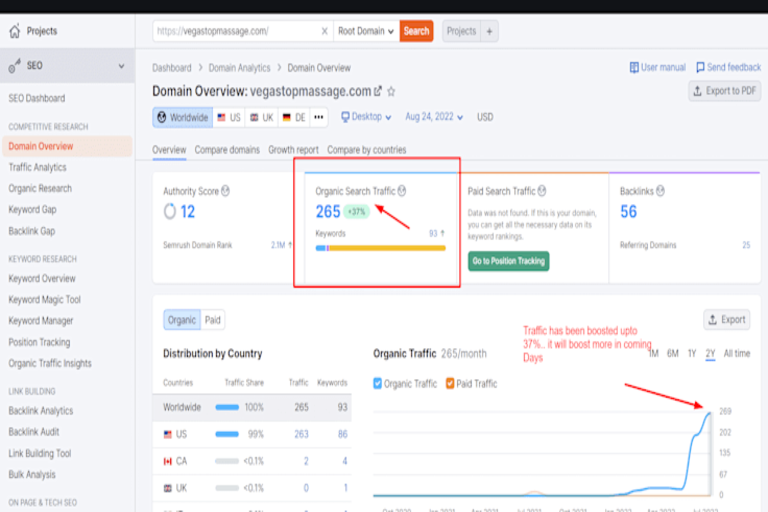Export the organic traffic chart data
This screenshot has width=768, height=512.
(727, 320)
